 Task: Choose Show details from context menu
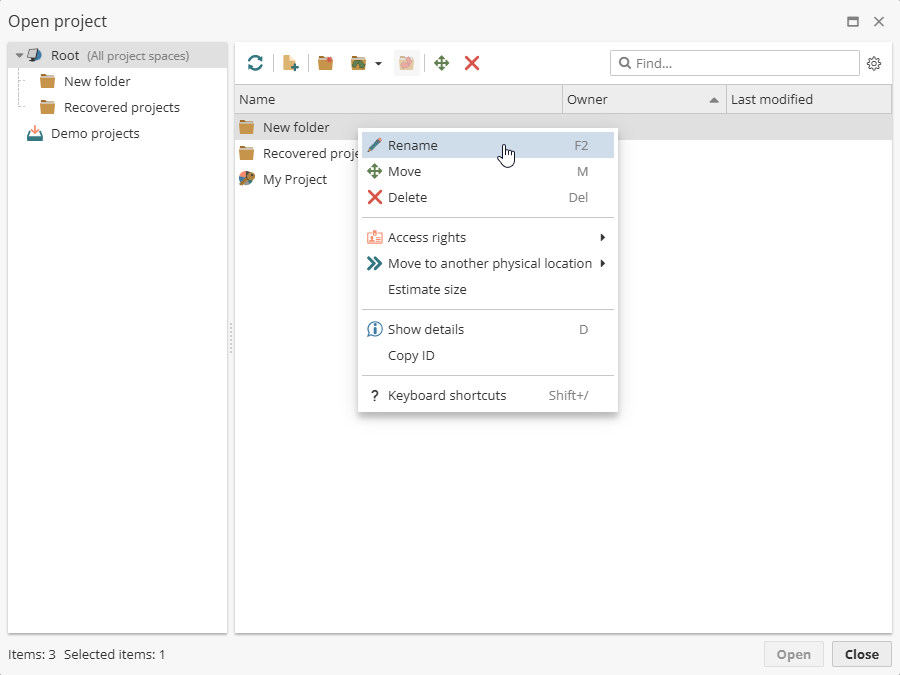tap(426, 330)
